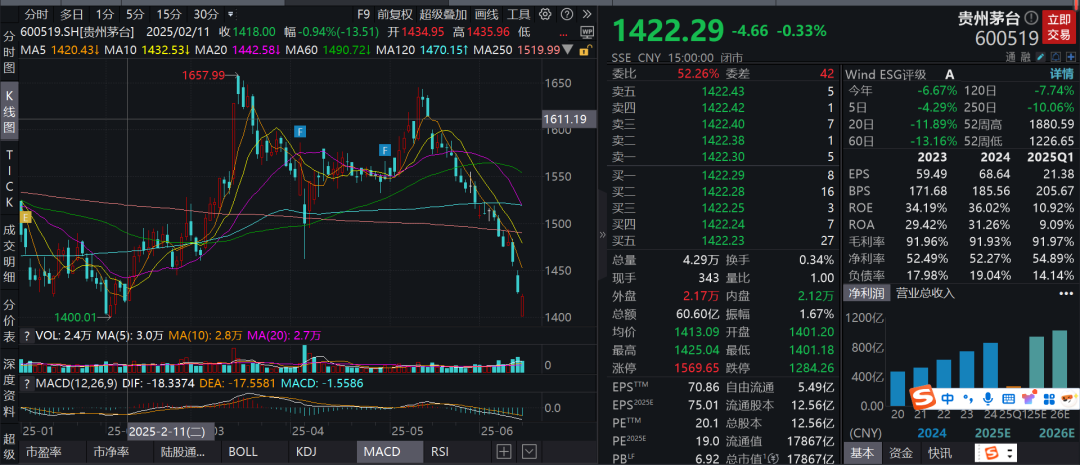
Task: Switch to 15分 chart period
Action: click(x=169, y=14)
